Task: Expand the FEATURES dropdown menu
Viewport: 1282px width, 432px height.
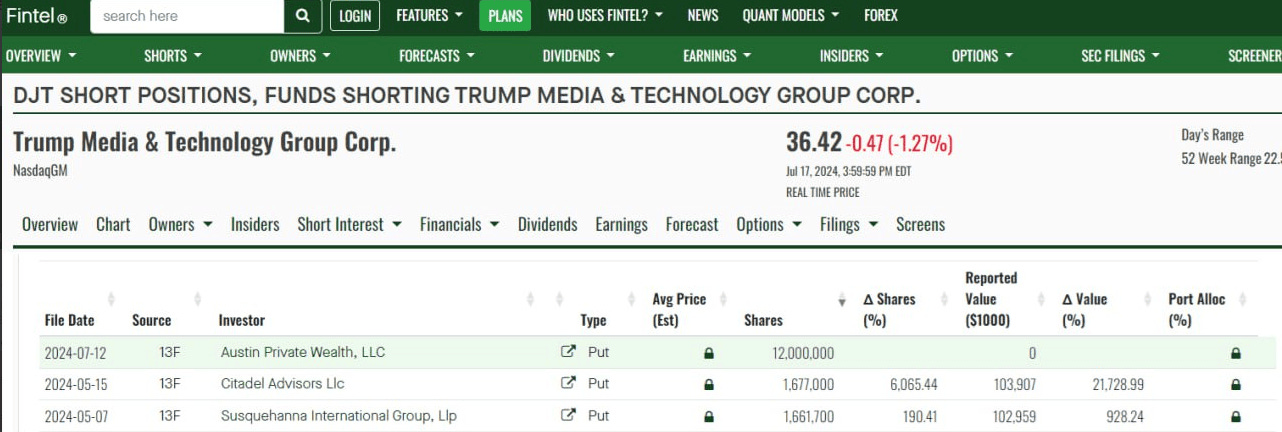Action: tap(429, 16)
